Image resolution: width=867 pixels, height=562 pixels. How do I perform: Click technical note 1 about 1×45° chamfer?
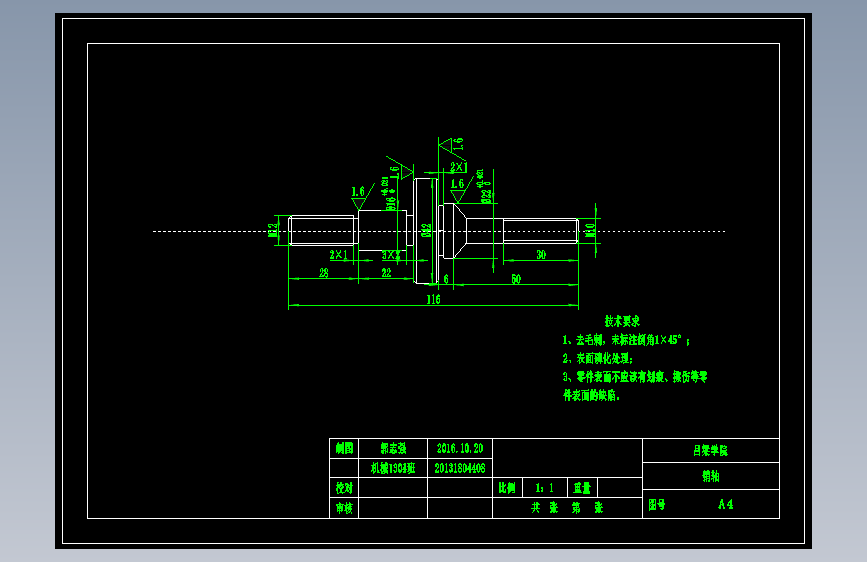pos(626,340)
